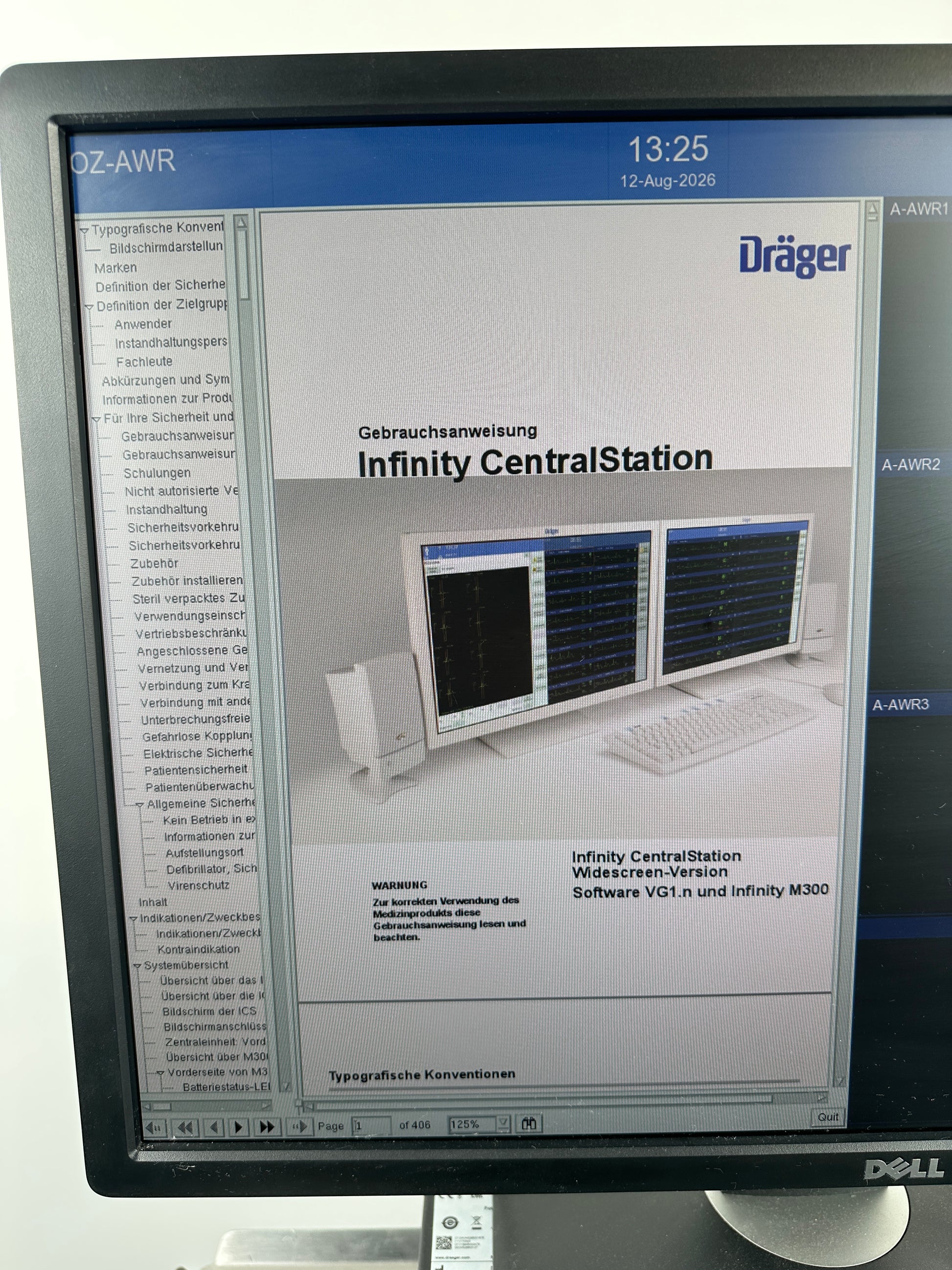The image size is (952, 1270).
Task: Open the Marken chapter
Action: point(115,268)
